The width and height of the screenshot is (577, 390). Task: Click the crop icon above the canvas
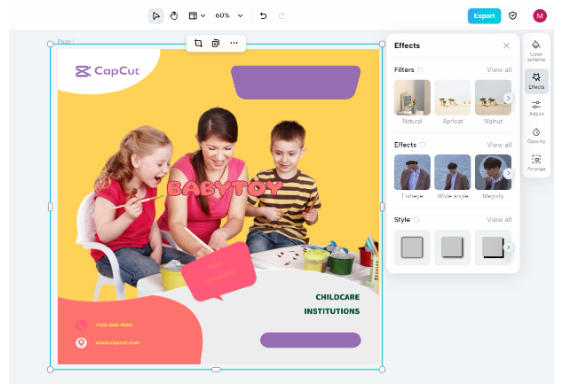pyautogui.click(x=198, y=43)
